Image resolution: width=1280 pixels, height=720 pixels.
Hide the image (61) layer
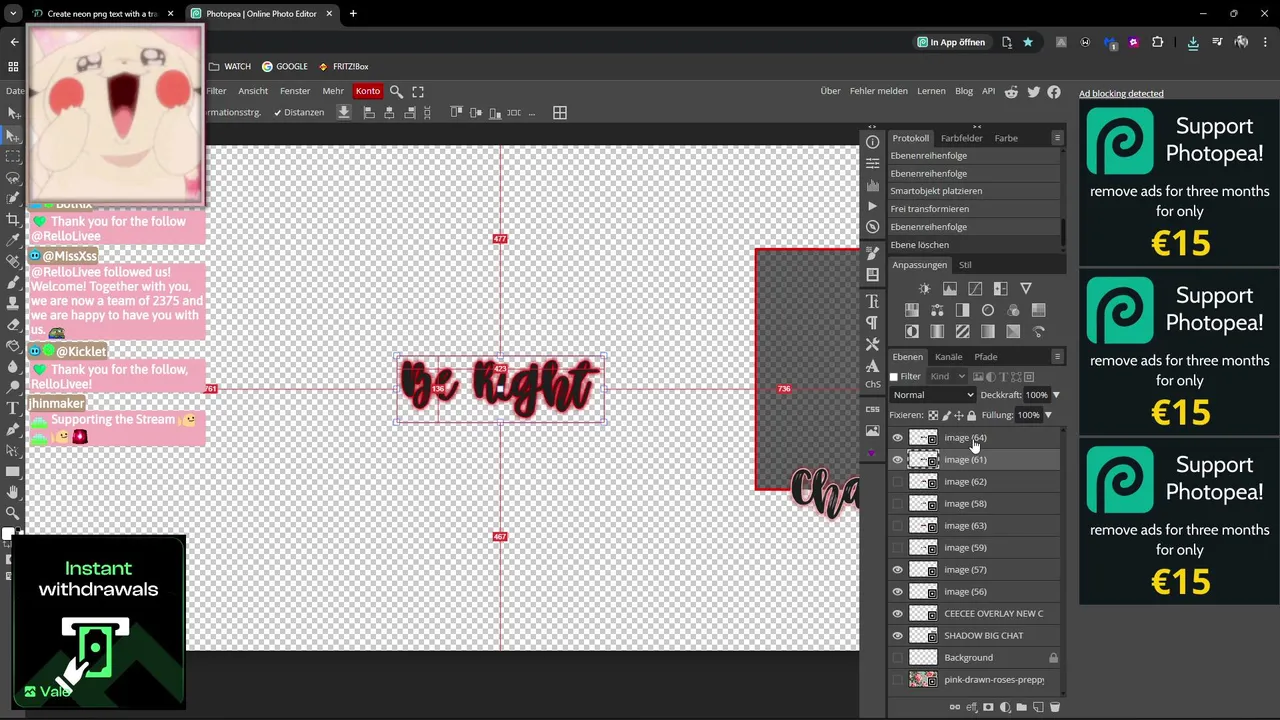897,460
